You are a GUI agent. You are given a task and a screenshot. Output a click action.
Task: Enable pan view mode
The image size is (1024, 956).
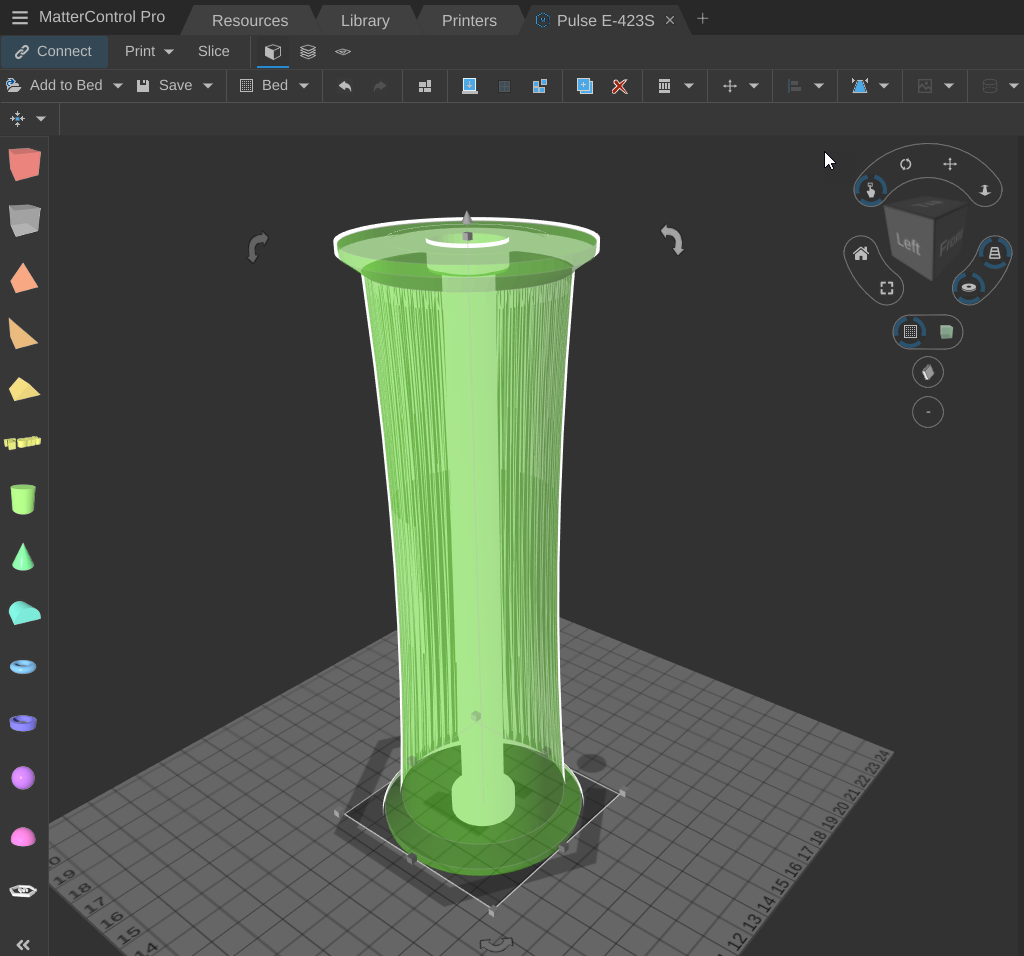[x=950, y=164]
